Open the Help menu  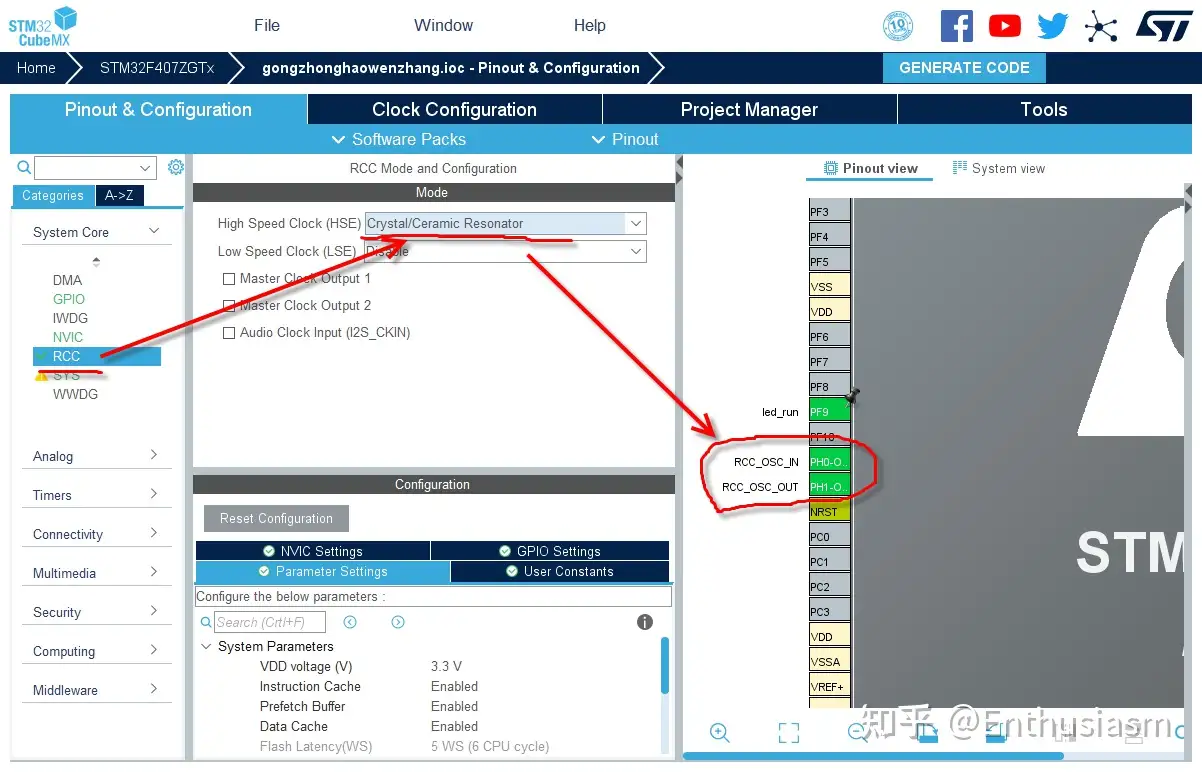click(x=589, y=26)
